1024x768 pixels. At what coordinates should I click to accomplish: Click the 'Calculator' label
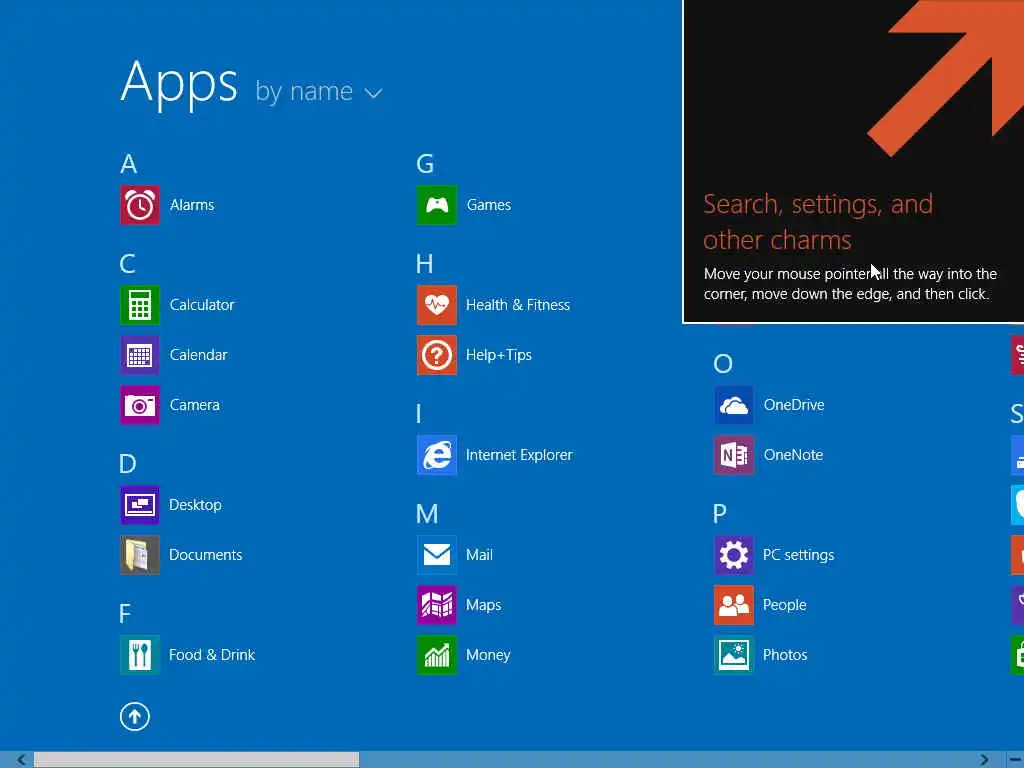(x=202, y=305)
